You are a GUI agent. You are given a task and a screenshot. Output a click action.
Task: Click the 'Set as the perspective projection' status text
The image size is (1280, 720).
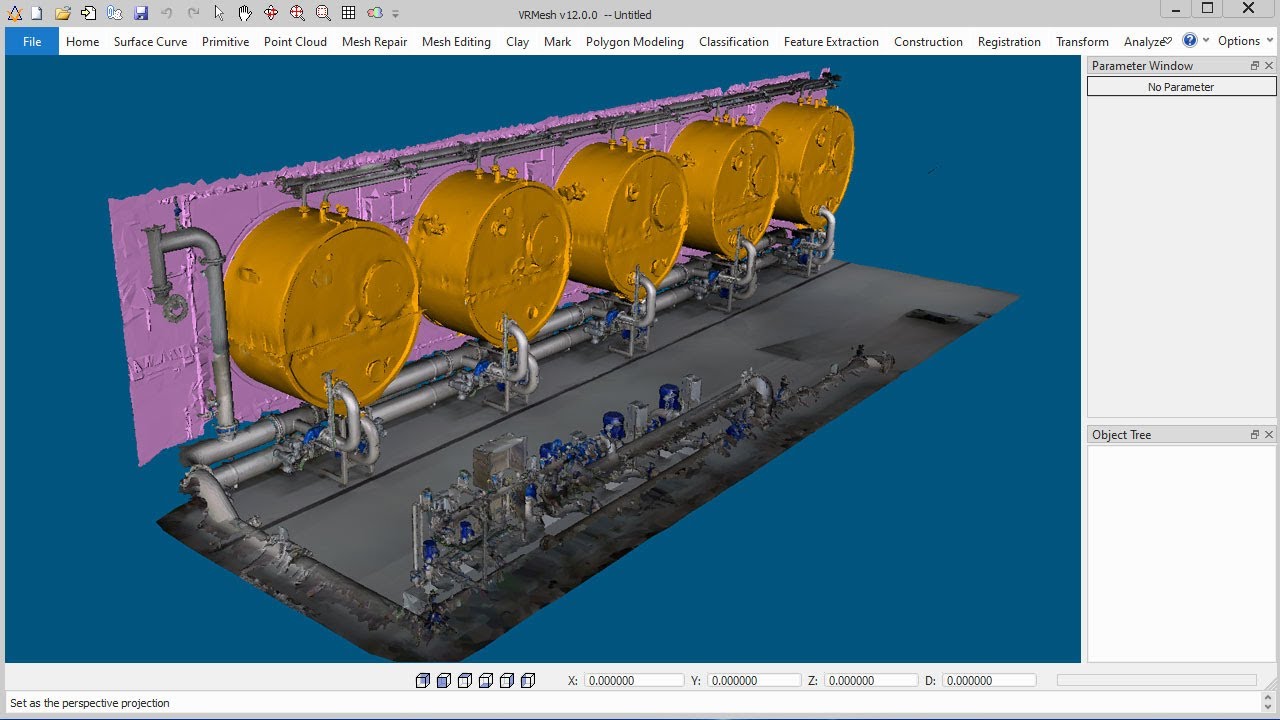(x=90, y=703)
